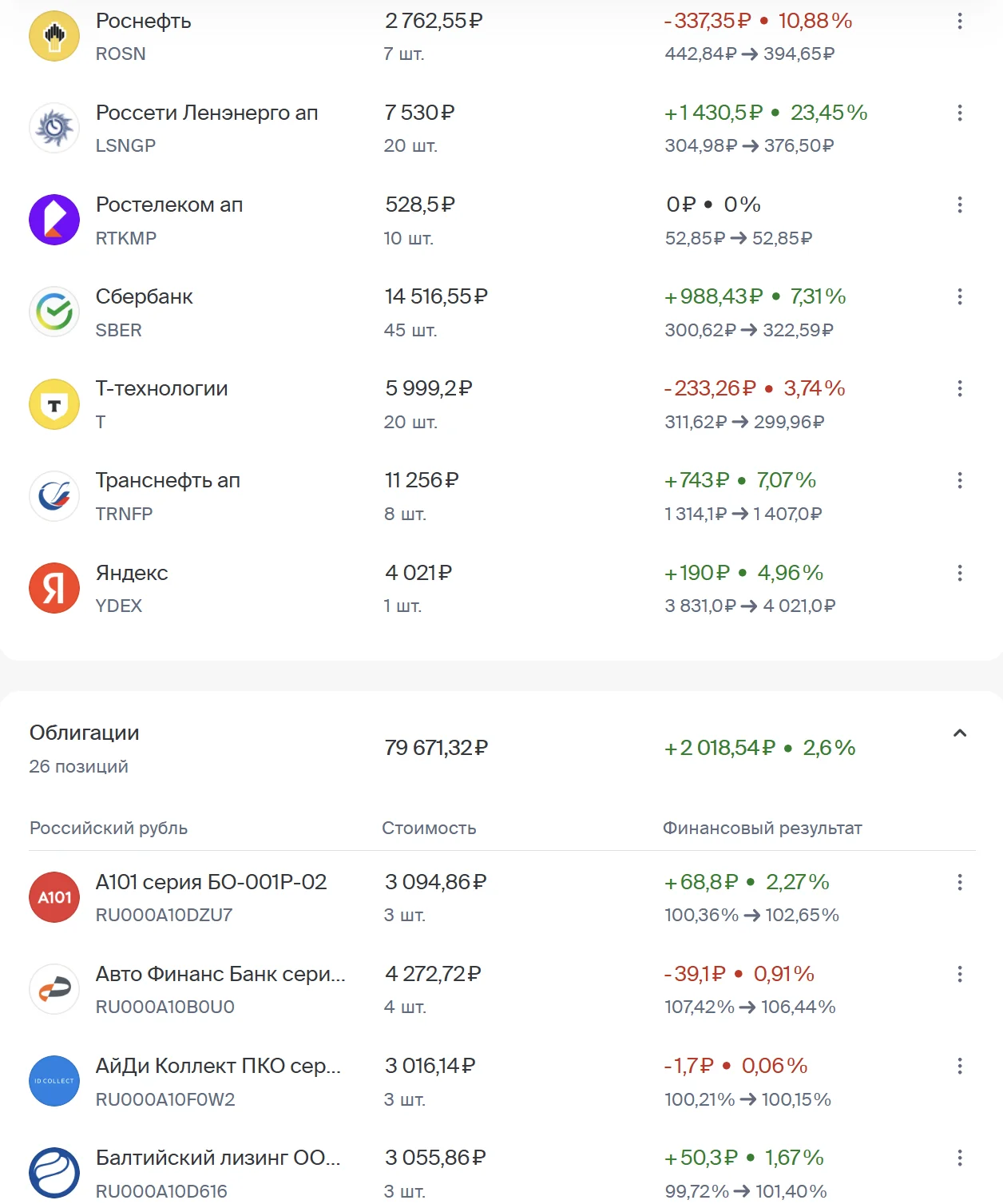Open the Россети Ленэнерго ап stock name
Image resolution: width=1003 pixels, height=1204 pixels.
[x=207, y=113]
